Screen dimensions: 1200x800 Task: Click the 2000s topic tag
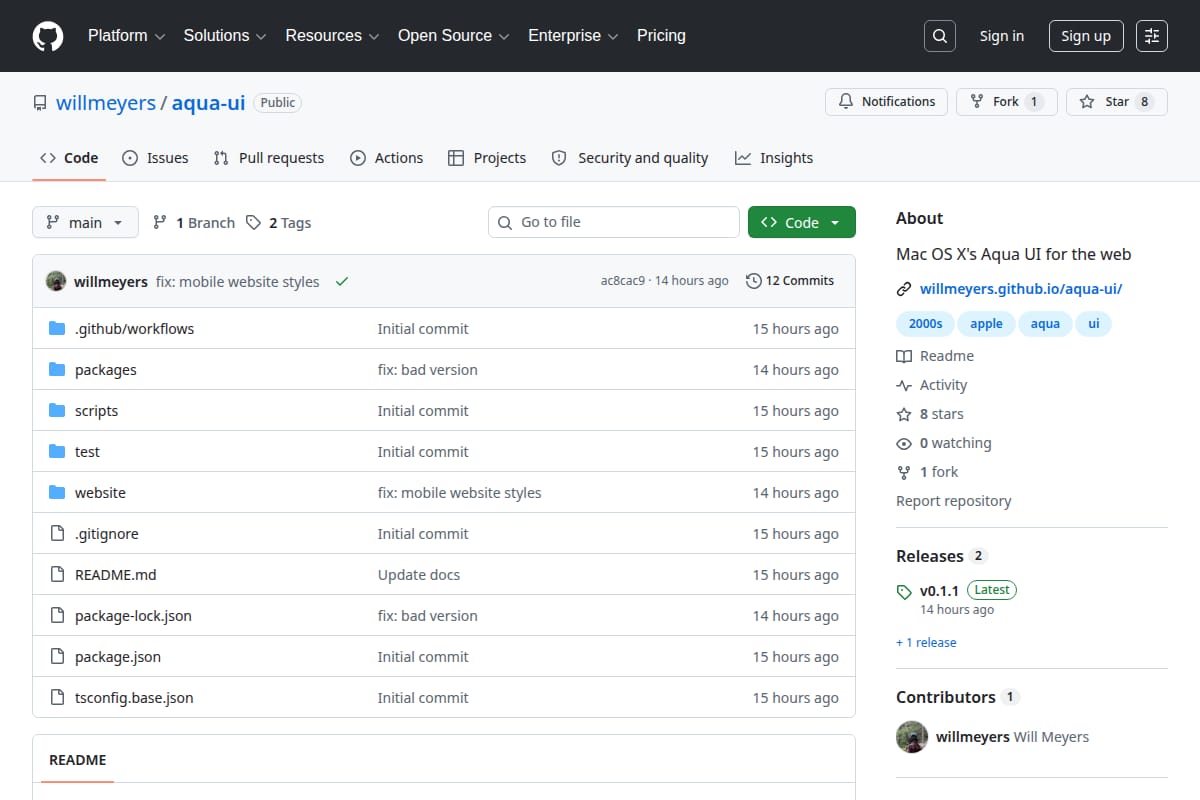tap(925, 324)
